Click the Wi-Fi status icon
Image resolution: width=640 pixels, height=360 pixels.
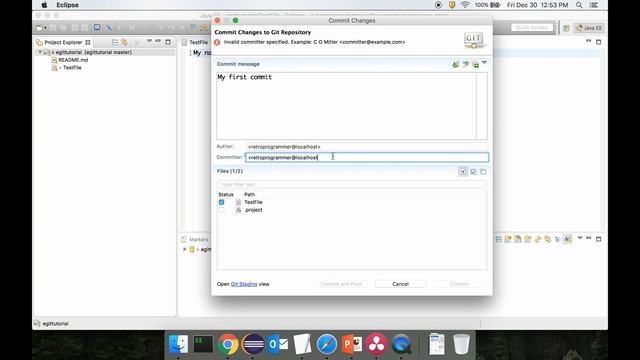click(465, 5)
